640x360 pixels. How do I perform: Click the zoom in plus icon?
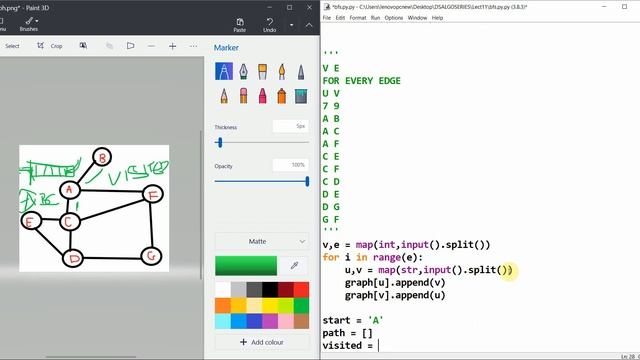[173, 46]
